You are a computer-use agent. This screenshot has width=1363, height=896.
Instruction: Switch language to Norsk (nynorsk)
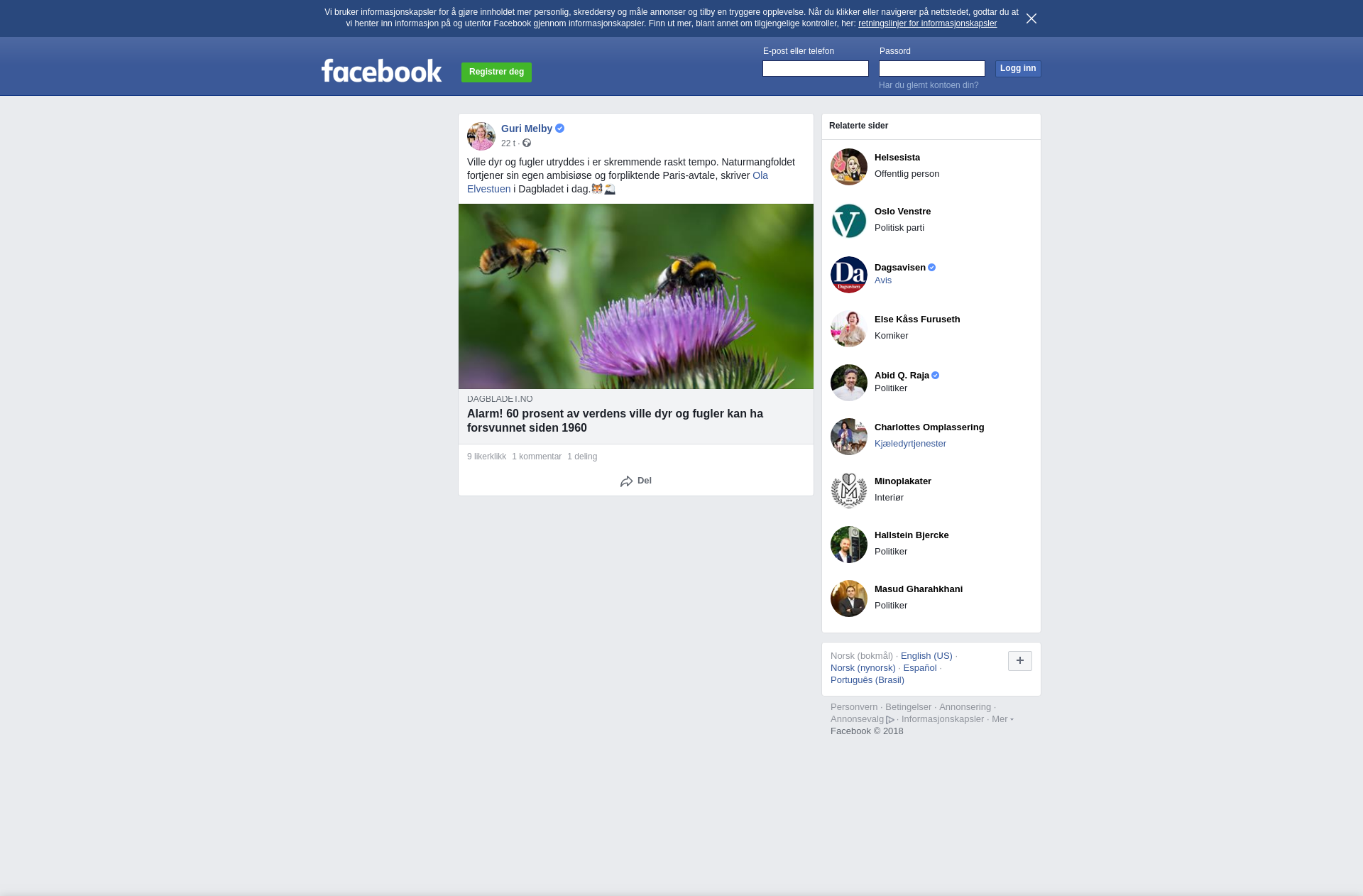click(863, 668)
